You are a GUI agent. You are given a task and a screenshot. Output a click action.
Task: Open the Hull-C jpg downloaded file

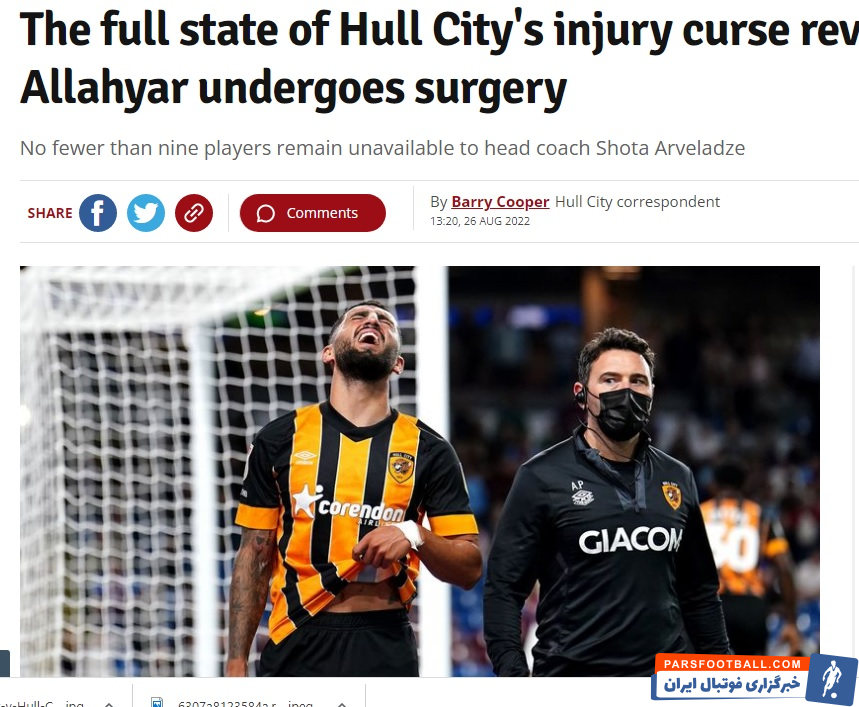point(42,703)
